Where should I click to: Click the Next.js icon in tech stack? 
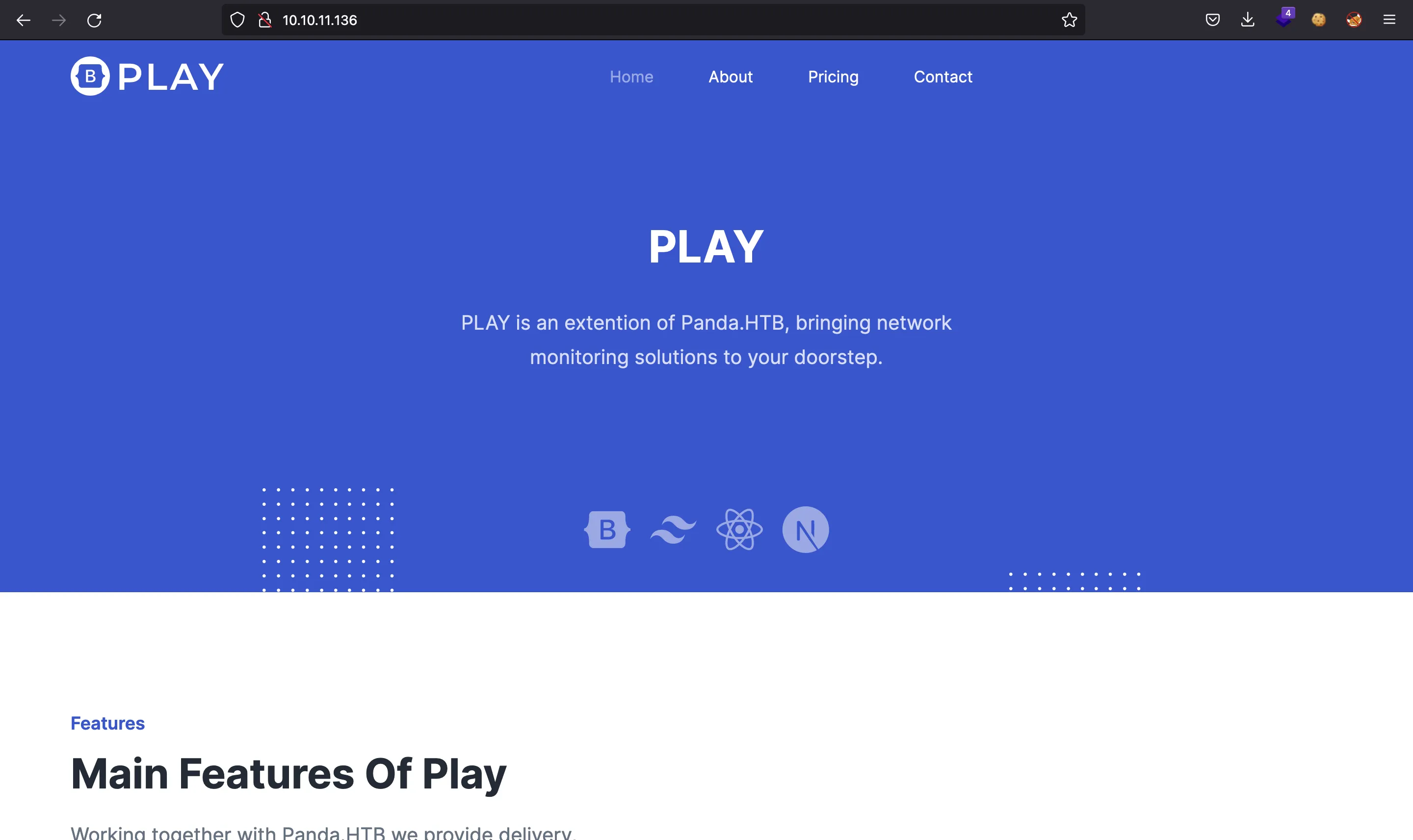point(806,529)
